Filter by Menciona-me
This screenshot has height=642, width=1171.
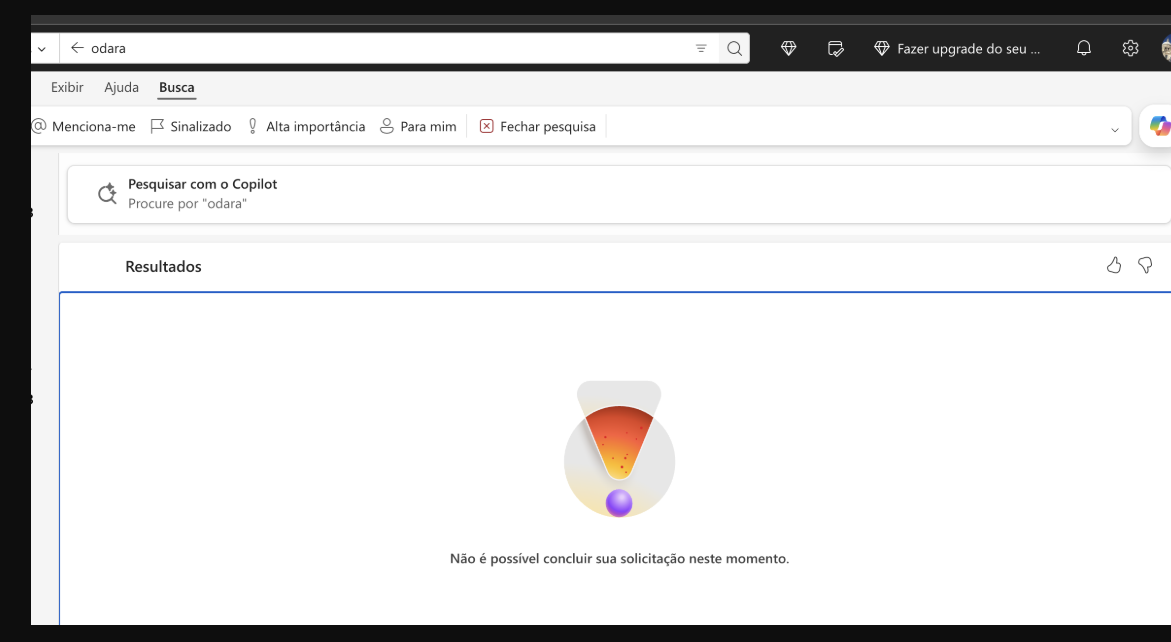pos(84,127)
